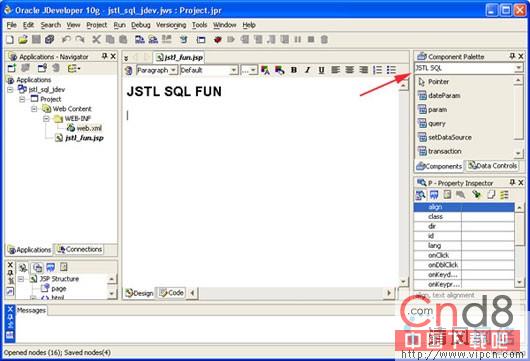The image size is (530, 361).
Task: Click the Open file folder icon
Action: pyautogui.click(x=23, y=40)
